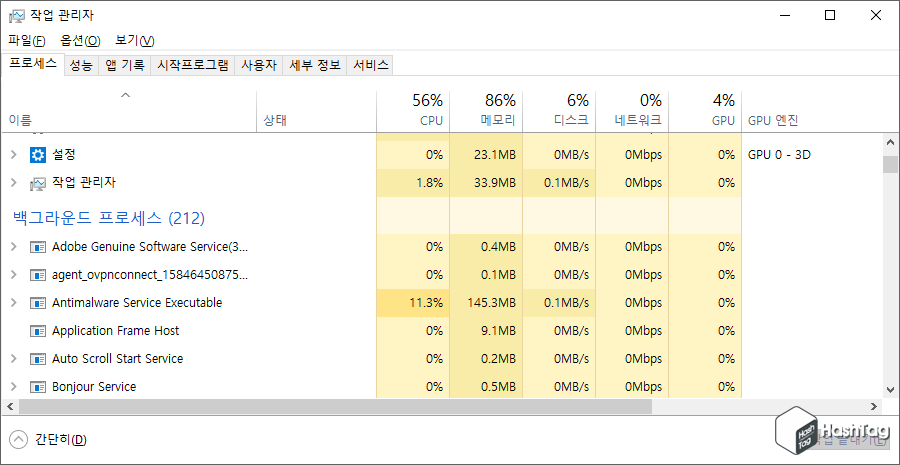Click the 설정 gear icon
The height and width of the screenshot is (465, 900).
coord(38,154)
